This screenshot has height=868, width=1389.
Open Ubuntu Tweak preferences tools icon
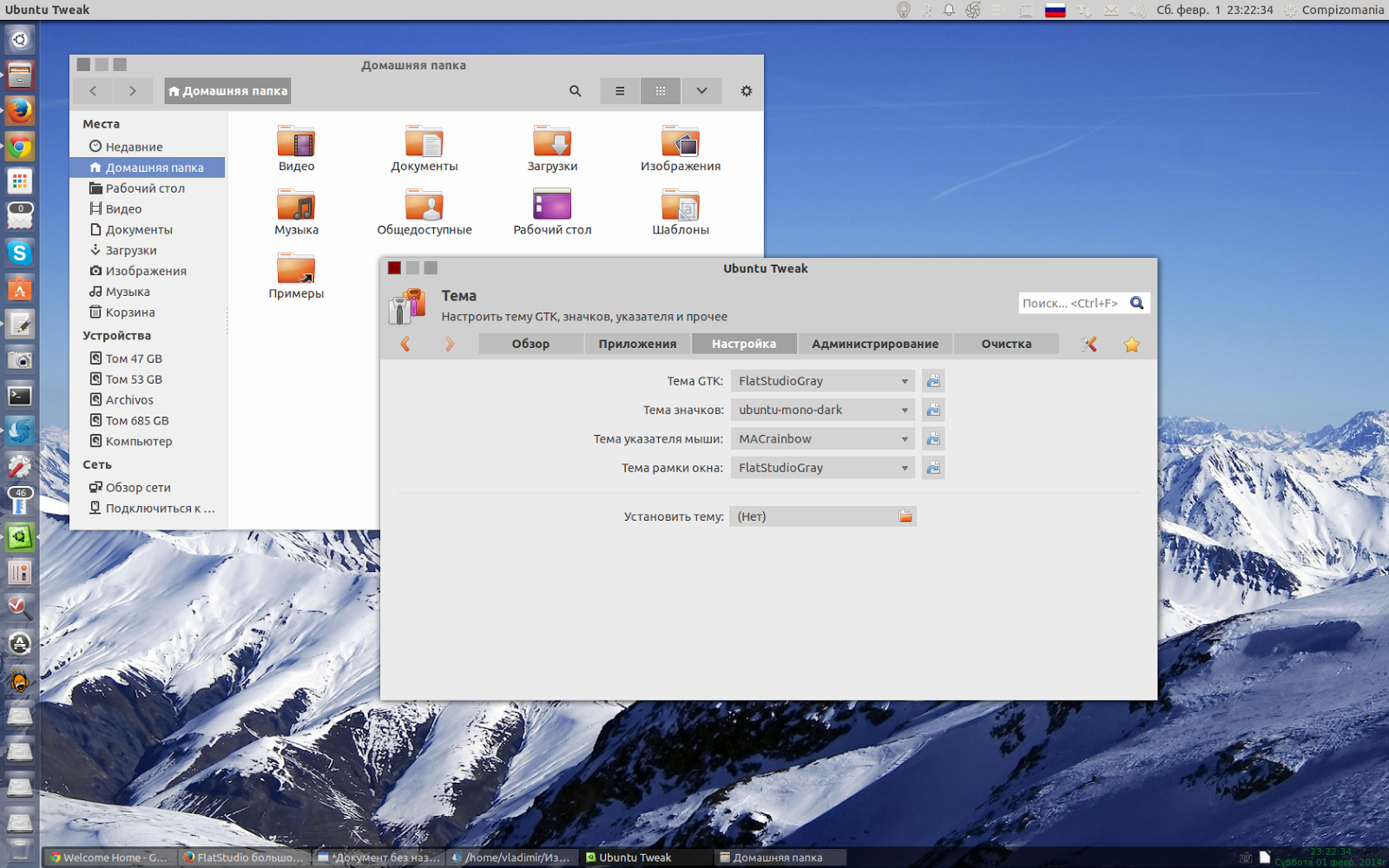[x=1089, y=345]
